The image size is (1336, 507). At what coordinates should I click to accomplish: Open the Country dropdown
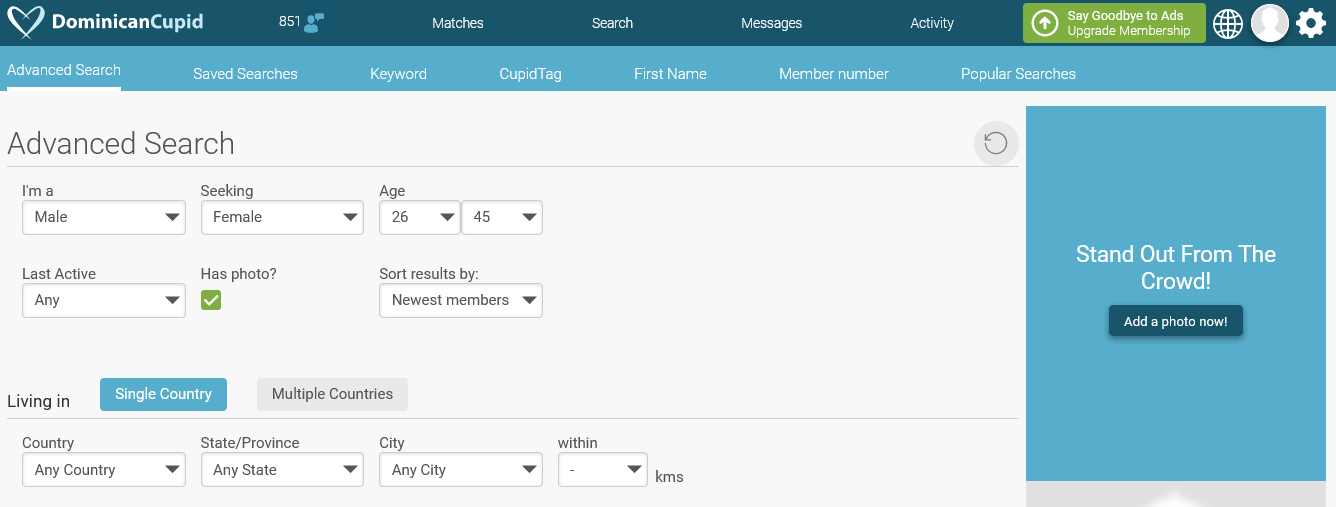coord(104,470)
